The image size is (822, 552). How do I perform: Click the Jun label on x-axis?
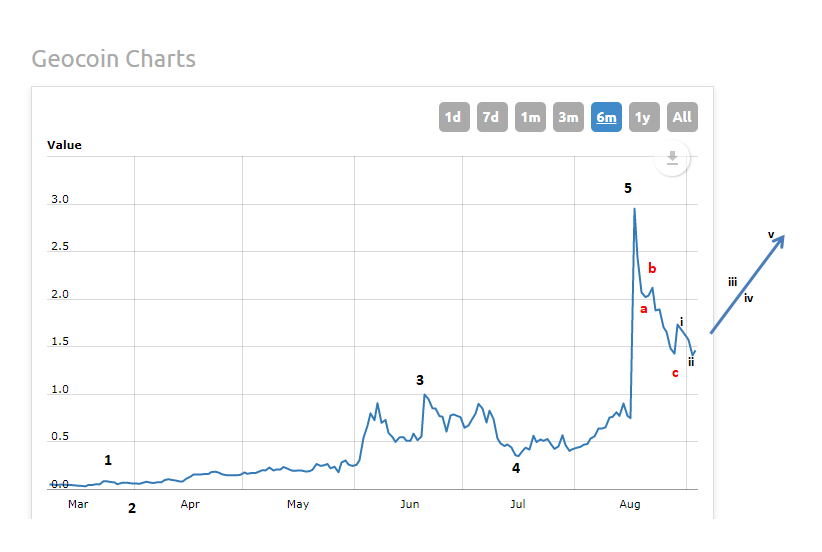409,504
